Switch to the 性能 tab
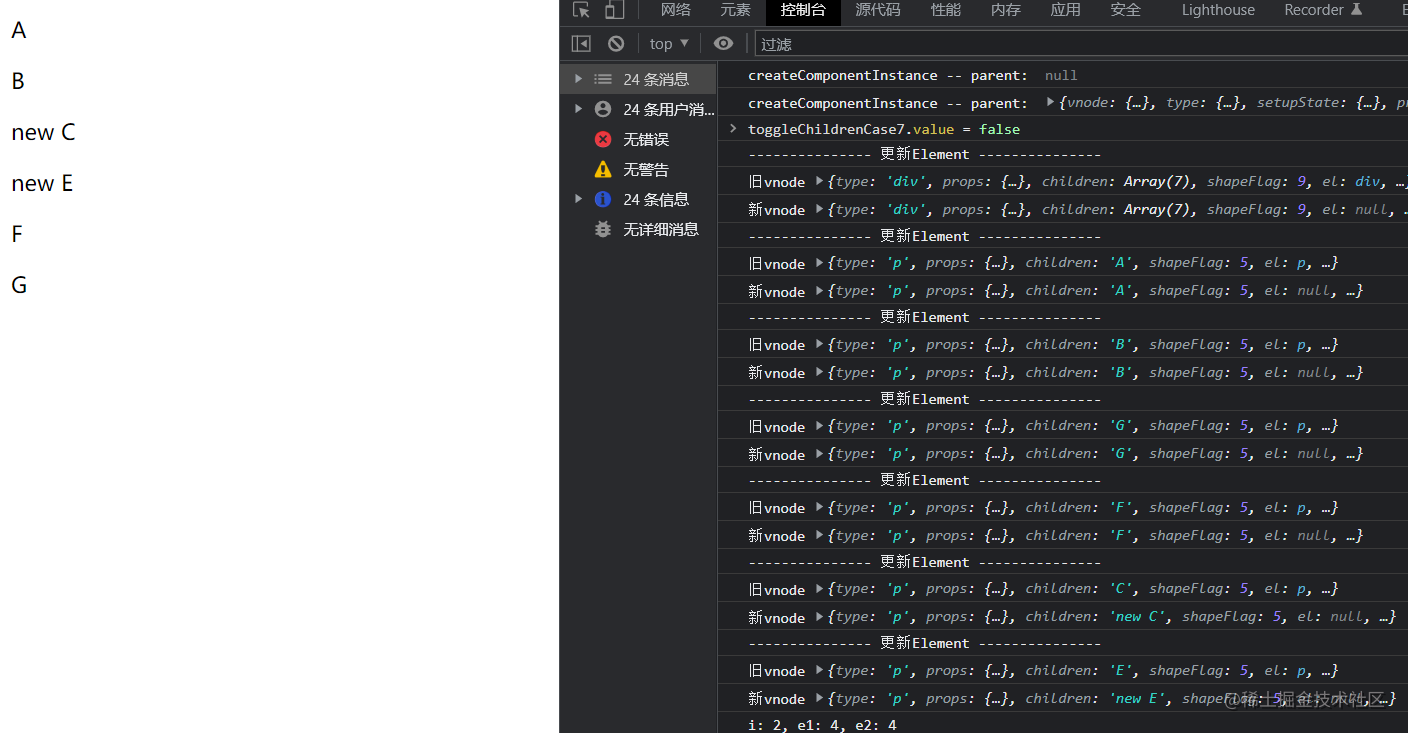This screenshot has height=733, width=1408. [946, 10]
